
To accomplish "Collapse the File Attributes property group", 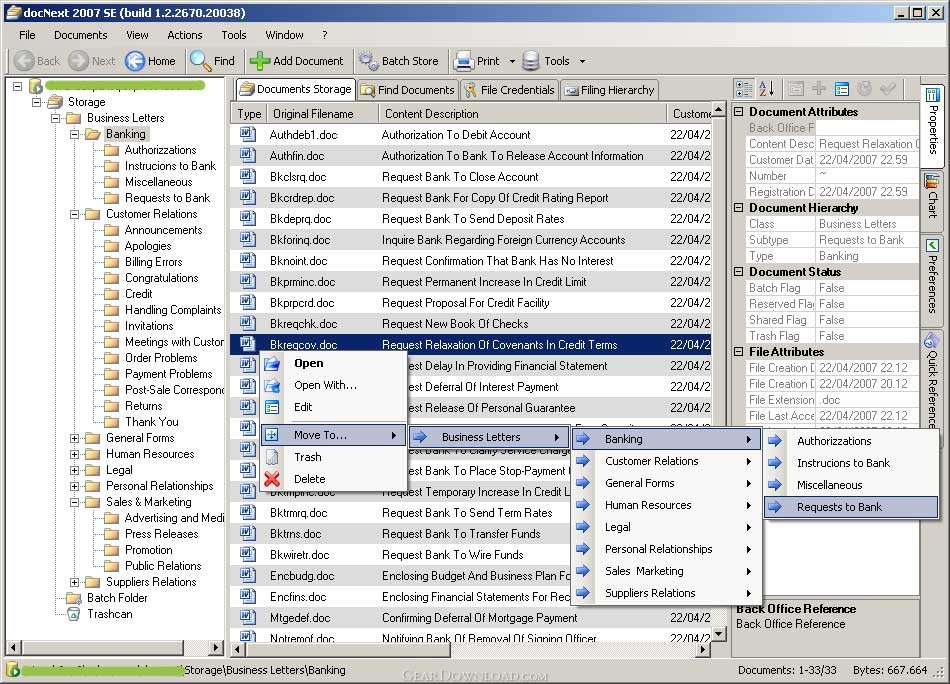I will pyautogui.click(x=739, y=351).
